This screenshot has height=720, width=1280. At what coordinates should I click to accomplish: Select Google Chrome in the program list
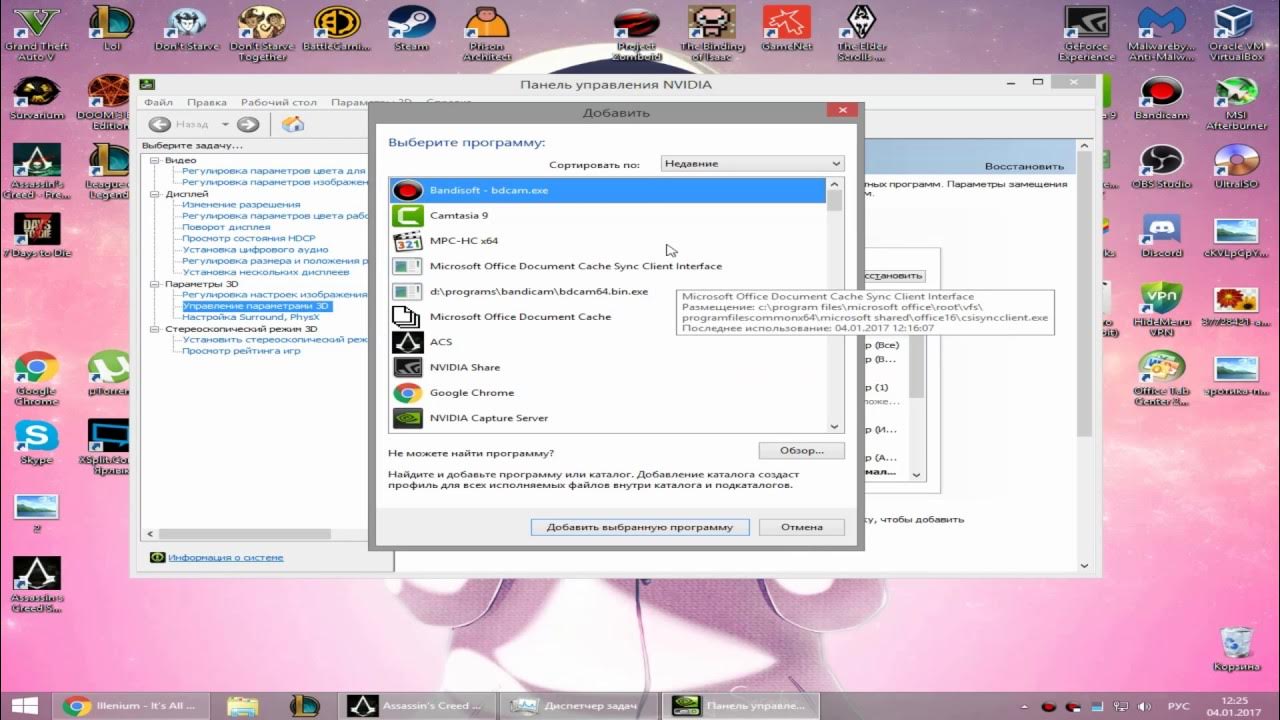[607, 393]
